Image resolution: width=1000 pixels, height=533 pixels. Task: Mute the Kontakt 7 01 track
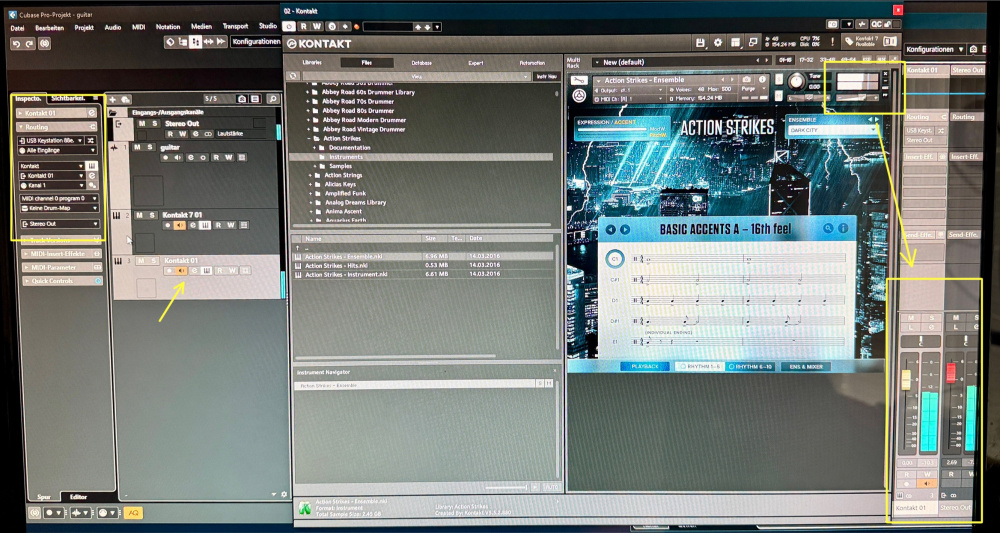pos(138,215)
